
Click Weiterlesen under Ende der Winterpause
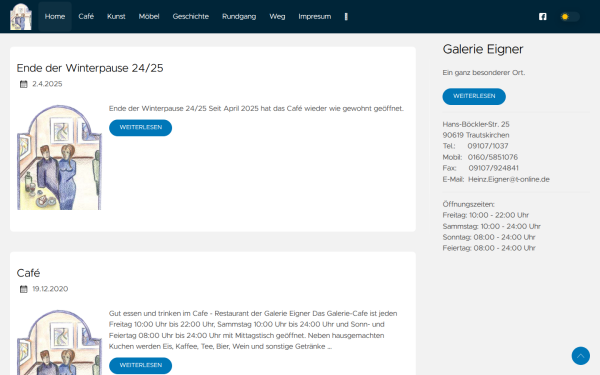click(x=140, y=127)
